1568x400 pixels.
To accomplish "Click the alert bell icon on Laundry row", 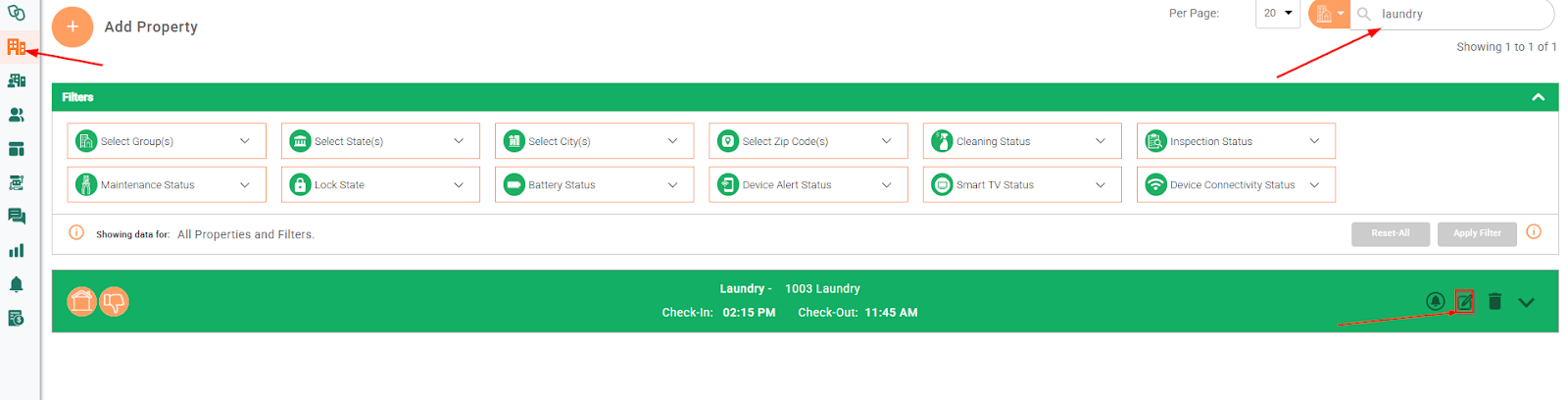I will 1436,301.
